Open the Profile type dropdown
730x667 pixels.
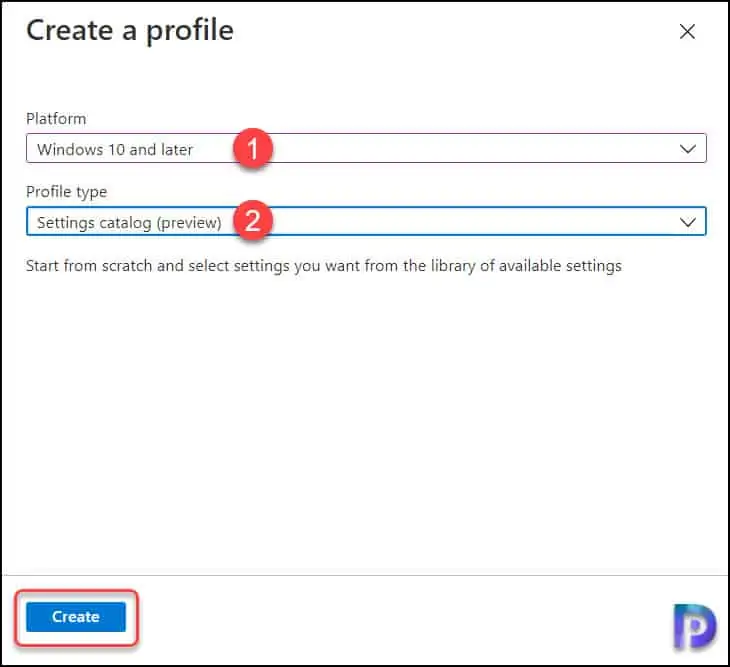[366, 222]
